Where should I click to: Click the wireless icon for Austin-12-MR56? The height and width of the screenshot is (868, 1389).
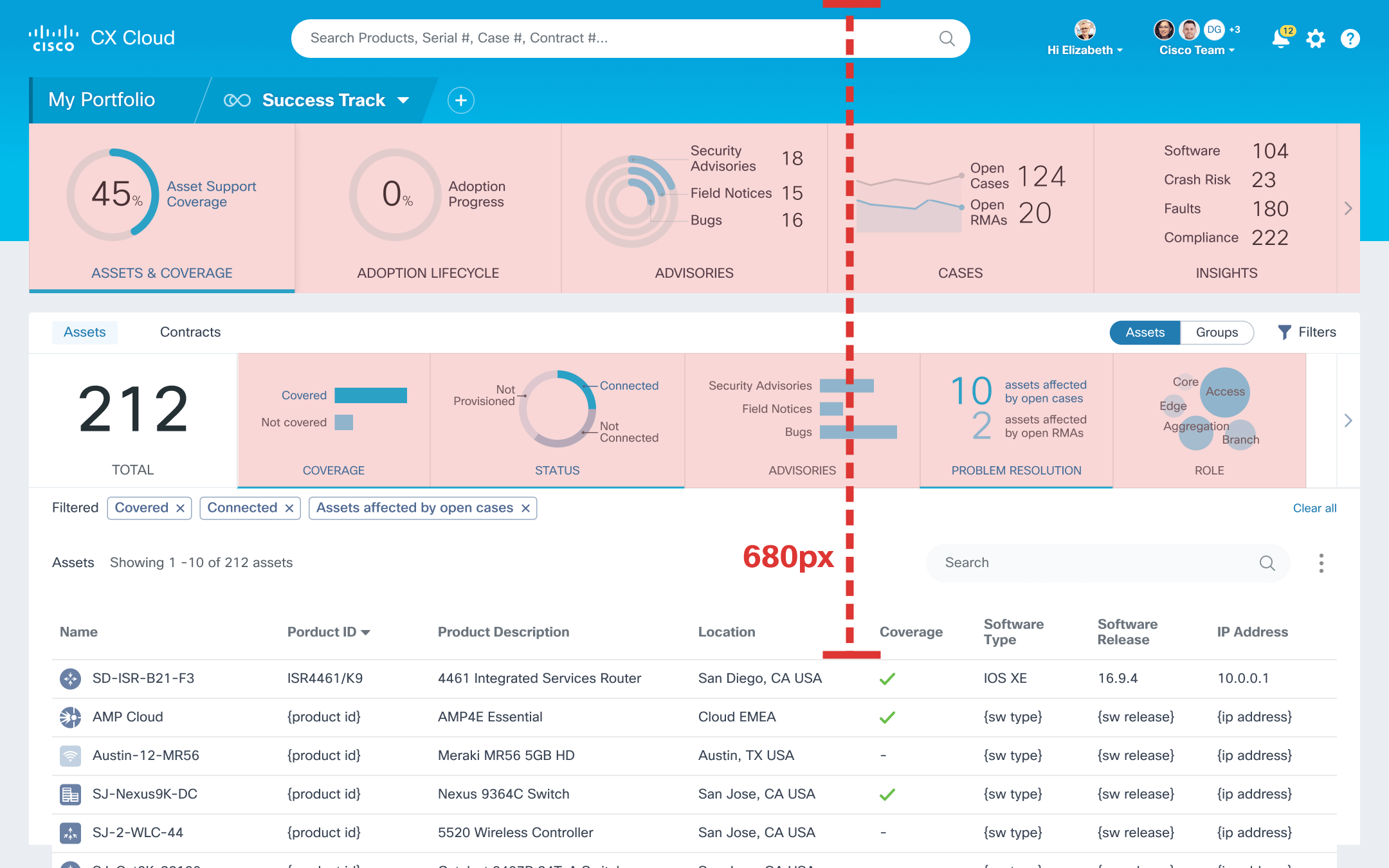pyautogui.click(x=70, y=755)
